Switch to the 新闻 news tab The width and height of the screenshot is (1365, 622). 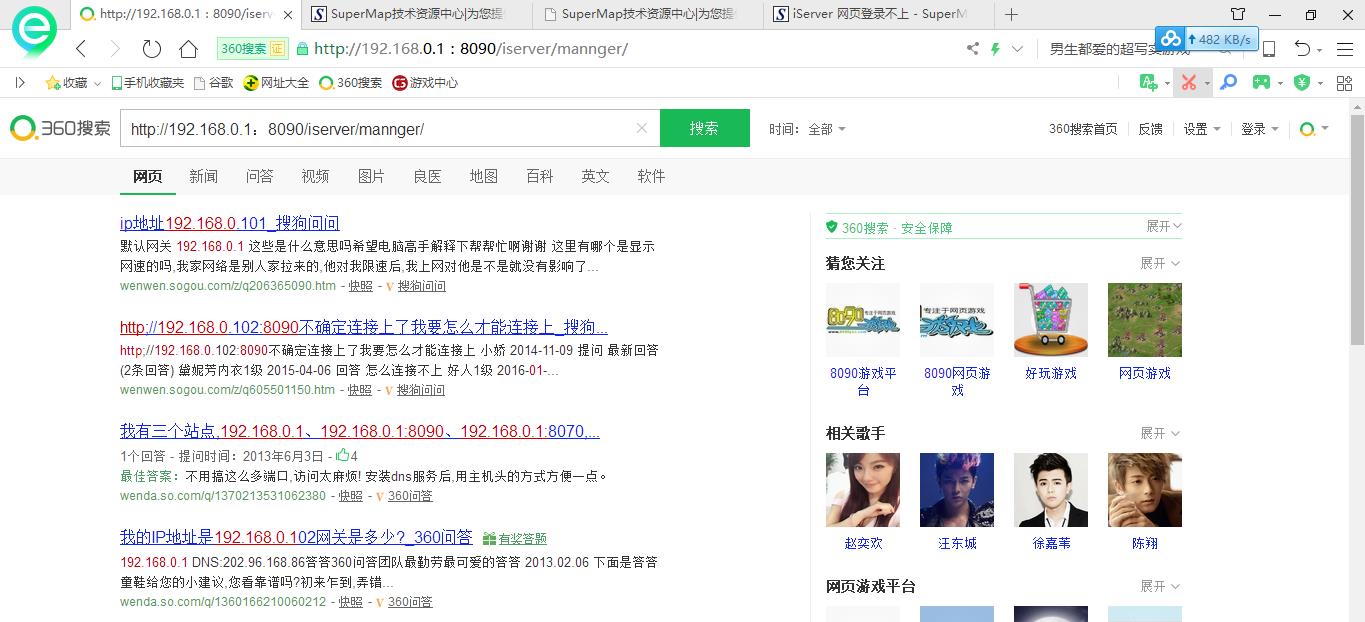(x=203, y=176)
